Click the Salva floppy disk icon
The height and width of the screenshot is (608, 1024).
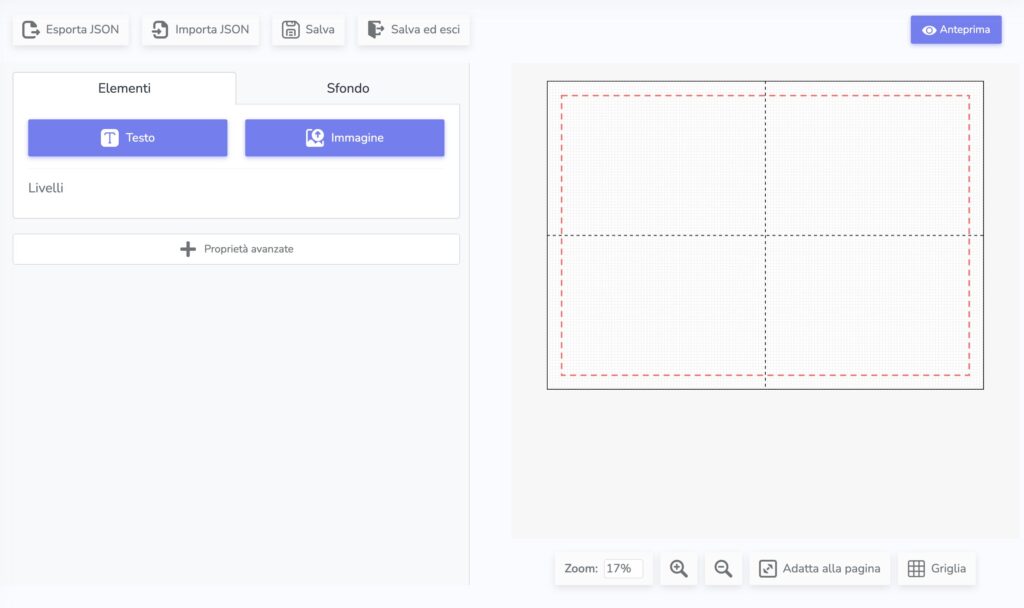pyautogui.click(x=291, y=30)
